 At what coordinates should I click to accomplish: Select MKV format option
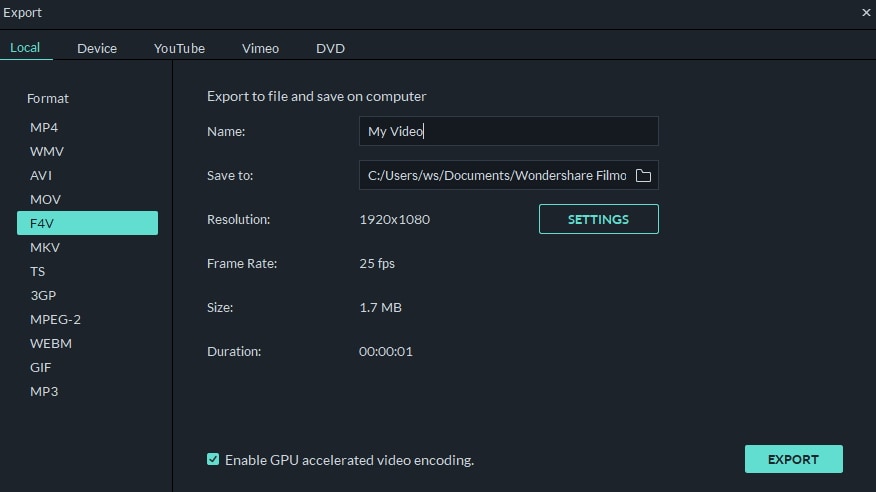[44, 247]
